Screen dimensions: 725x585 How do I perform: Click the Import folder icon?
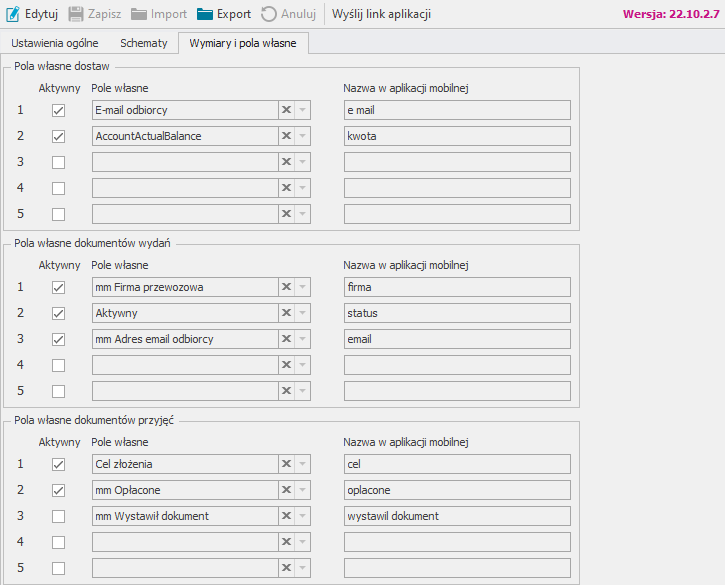pos(139,14)
